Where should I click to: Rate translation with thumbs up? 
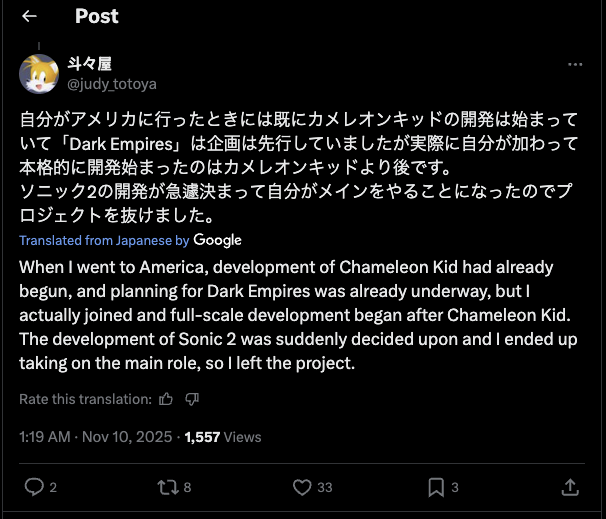click(x=166, y=399)
